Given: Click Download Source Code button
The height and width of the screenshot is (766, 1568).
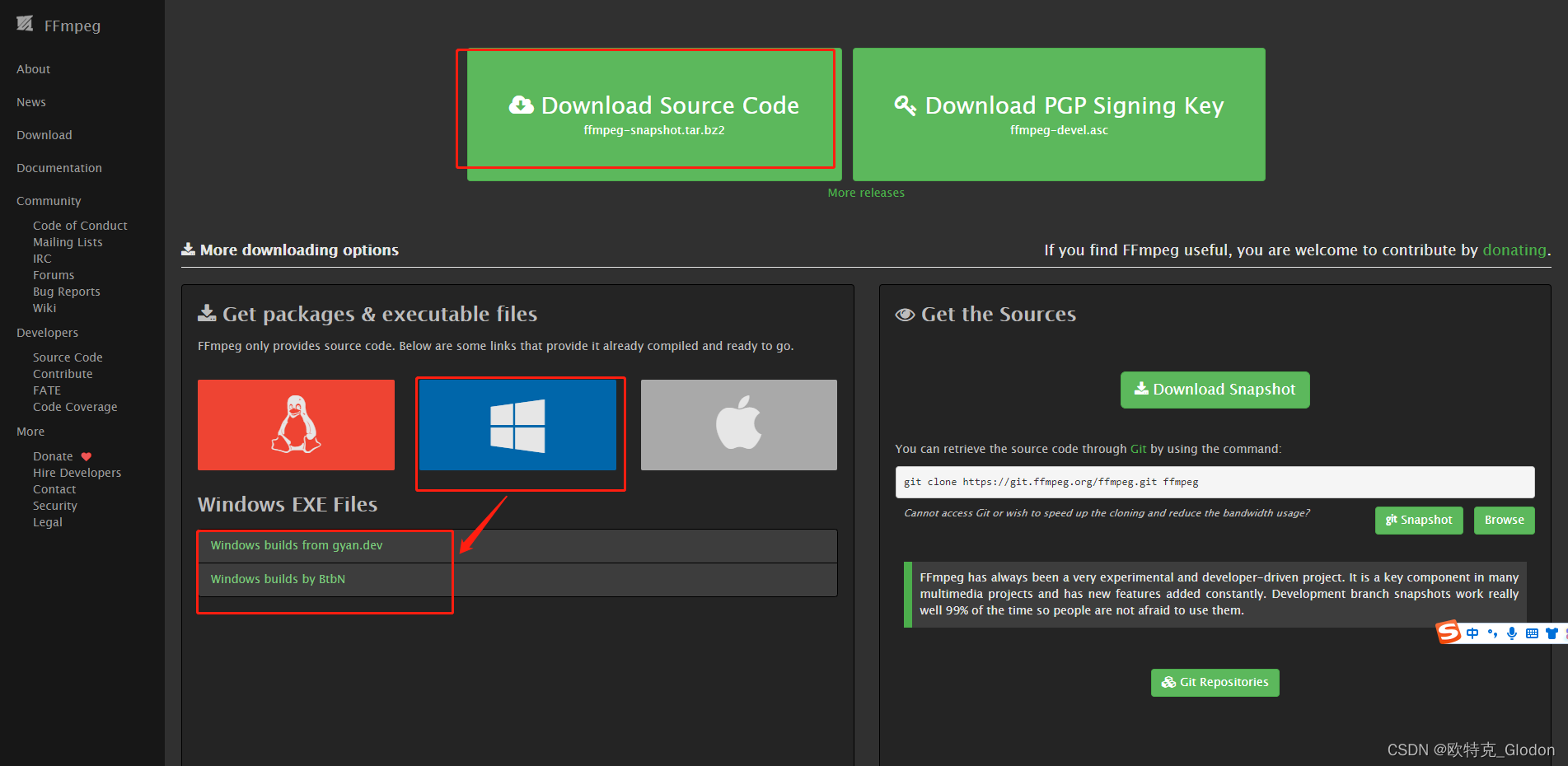Looking at the screenshot, I should point(654,114).
